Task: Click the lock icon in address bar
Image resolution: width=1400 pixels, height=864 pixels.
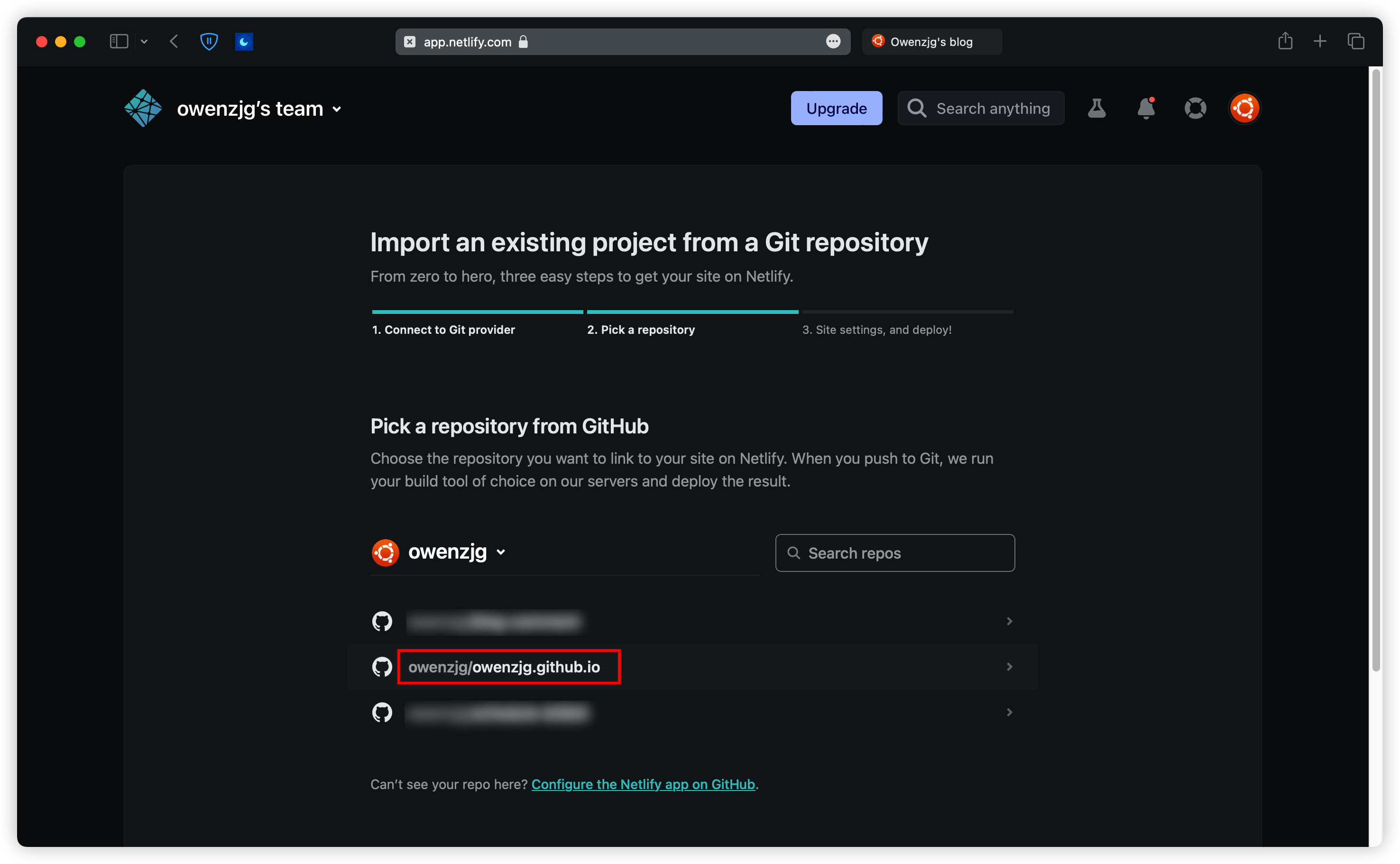Action: pos(523,42)
